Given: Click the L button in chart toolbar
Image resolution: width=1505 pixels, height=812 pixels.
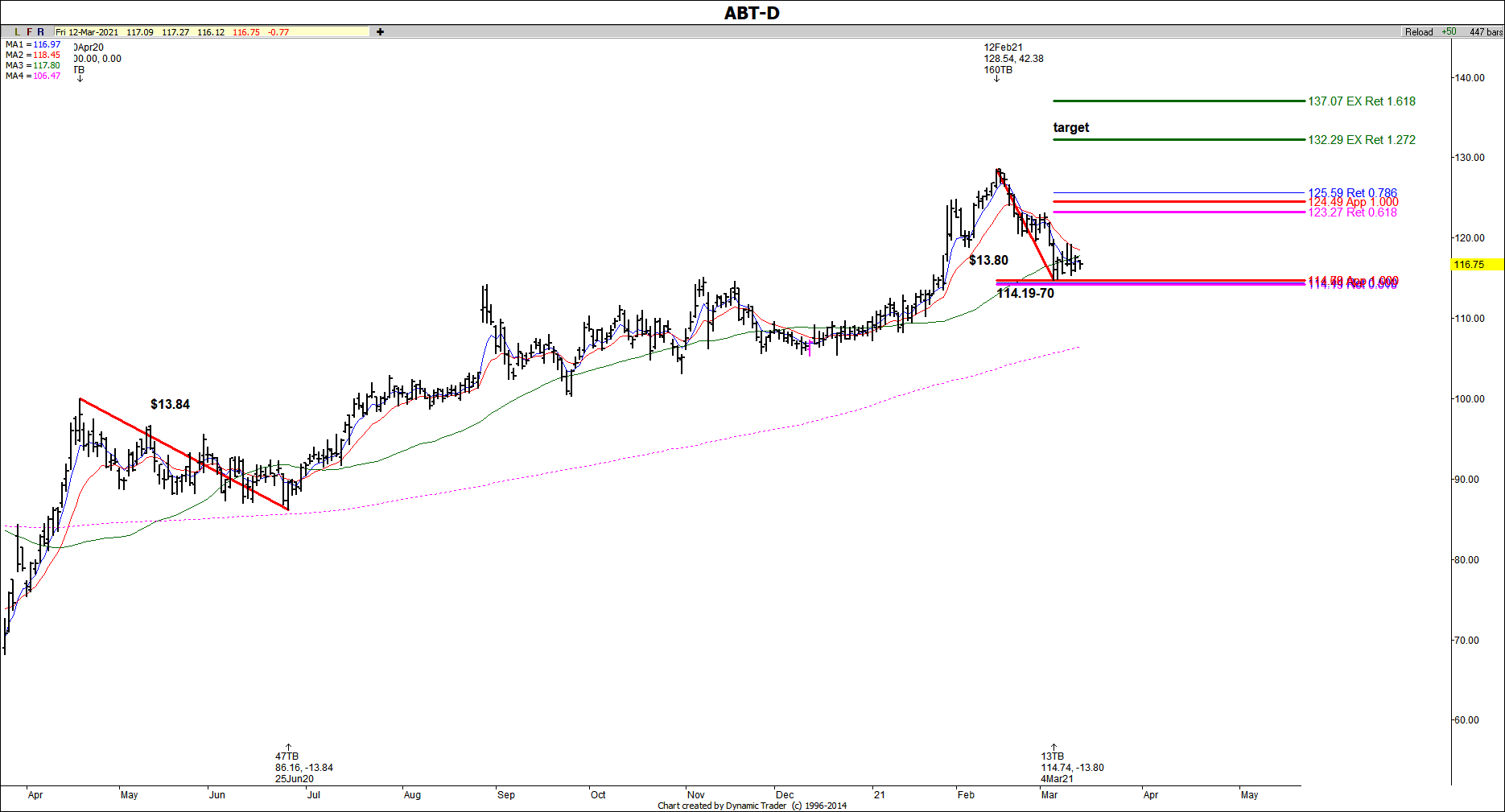Looking at the screenshot, I should click(x=17, y=32).
